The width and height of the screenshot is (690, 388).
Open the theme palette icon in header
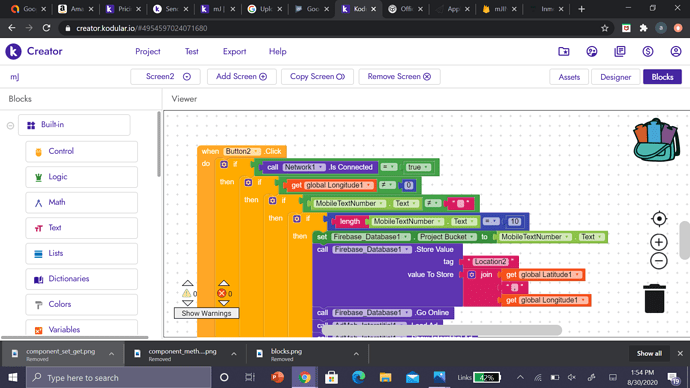tap(592, 51)
